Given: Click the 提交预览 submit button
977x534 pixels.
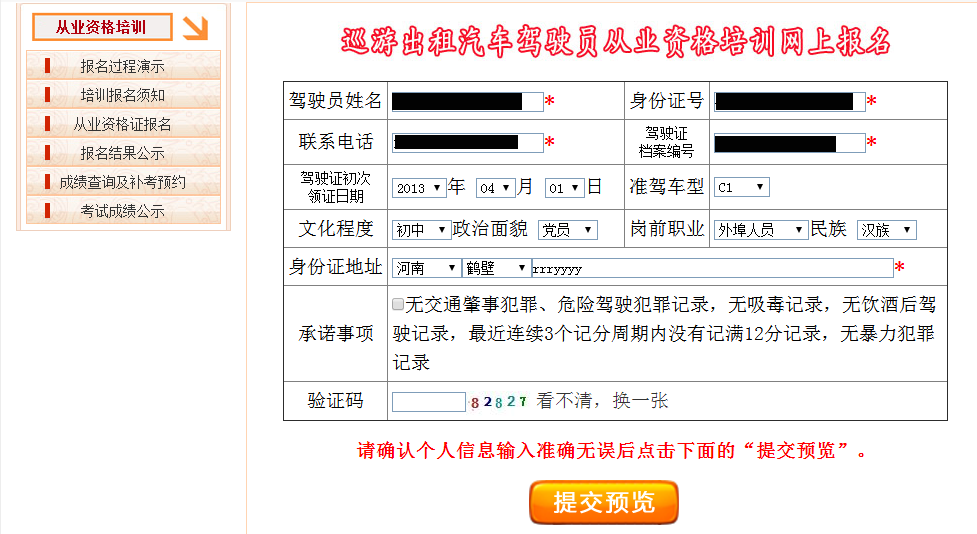Looking at the screenshot, I should [604, 502].
